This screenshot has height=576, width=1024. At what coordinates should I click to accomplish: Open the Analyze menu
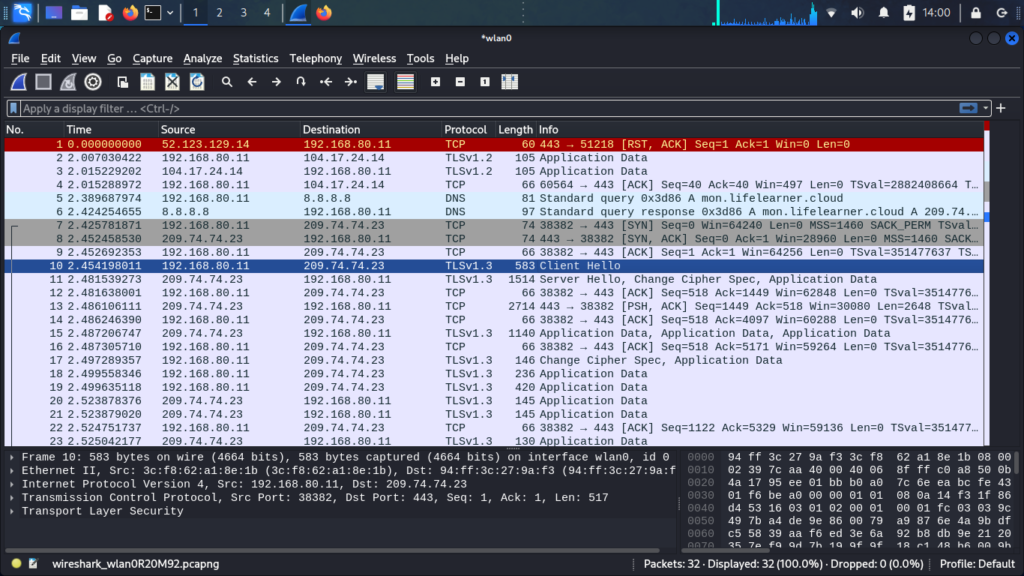(x=202, y=58)
